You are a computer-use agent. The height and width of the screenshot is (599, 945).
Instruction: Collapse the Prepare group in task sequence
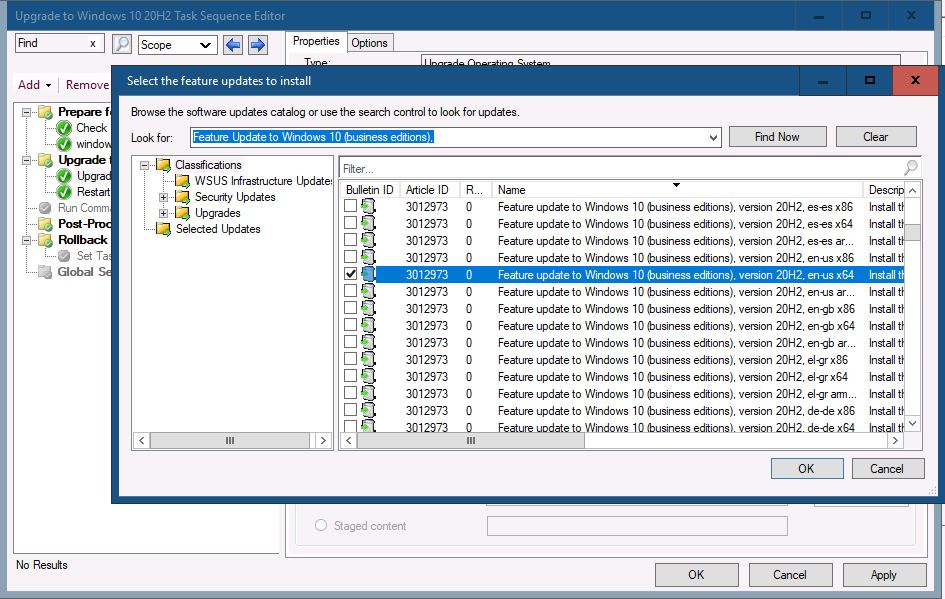(27, 113)
